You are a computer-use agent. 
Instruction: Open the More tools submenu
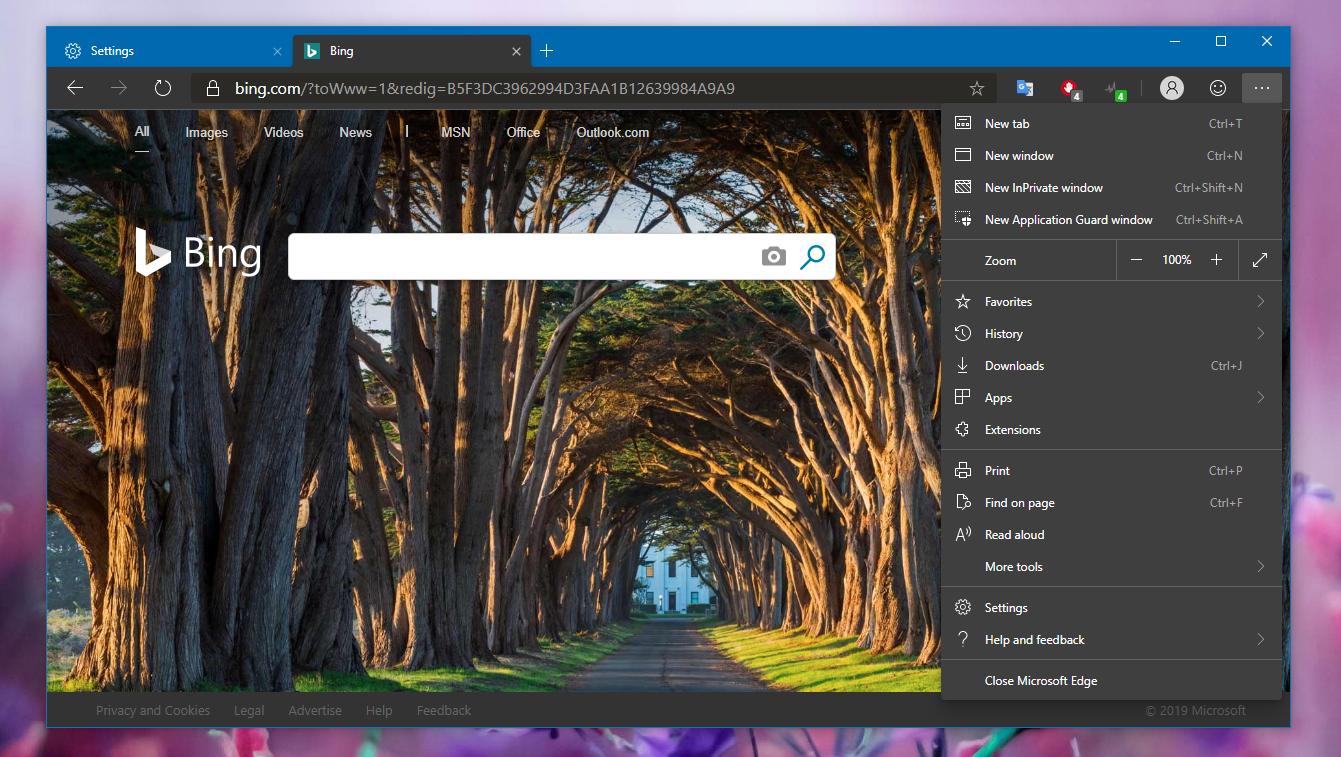(1013, 566)
